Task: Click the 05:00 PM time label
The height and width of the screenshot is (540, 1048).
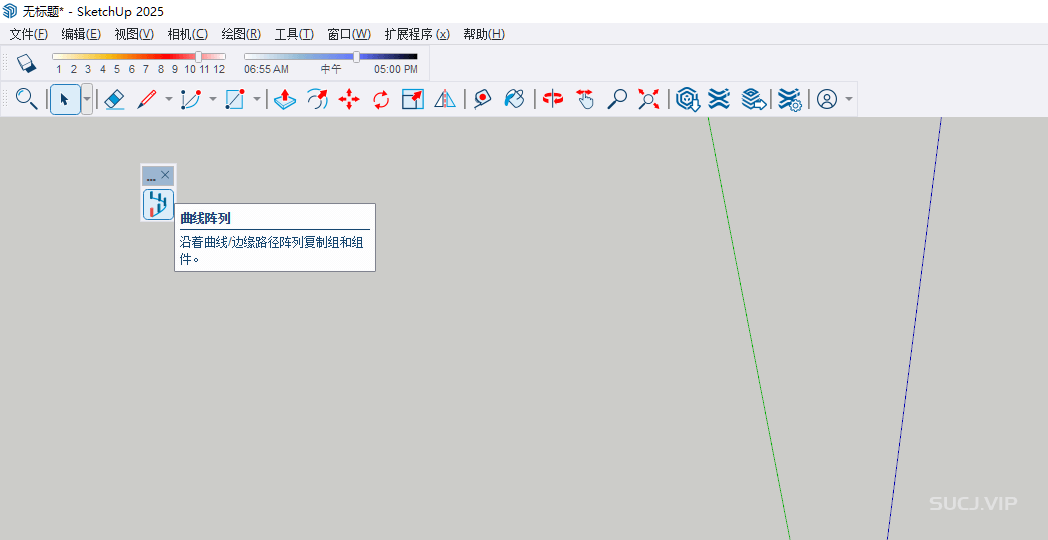Action: click(396, 70)
